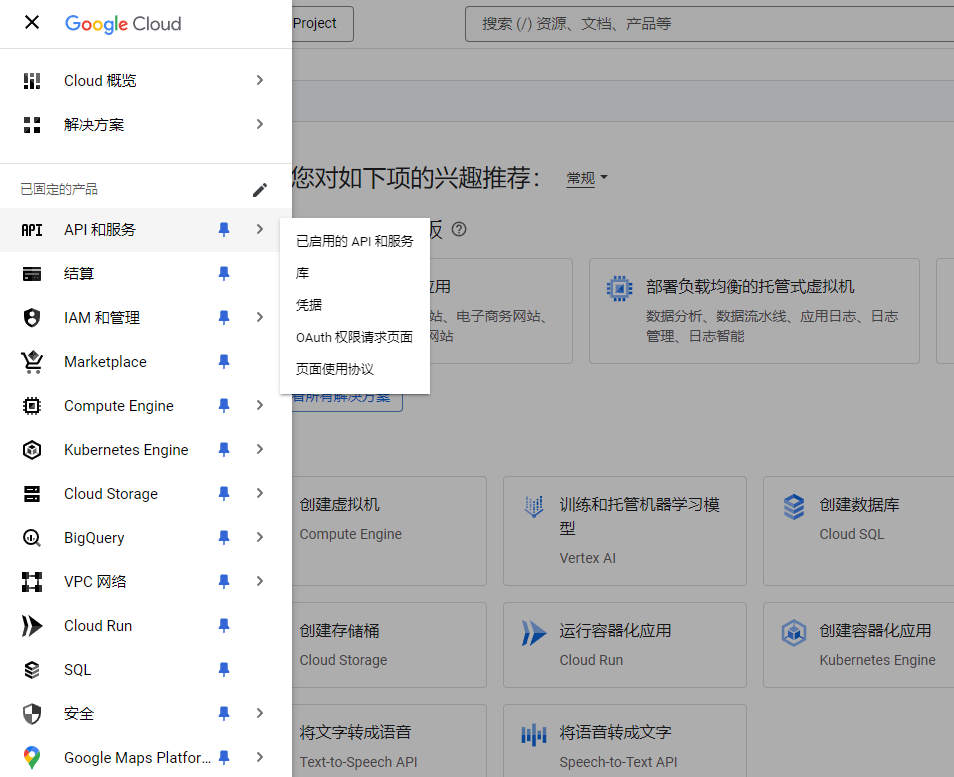Unpin Google Maps Platform from pinned products
The width and height of the screenshot is (954, 777).
tap(224, 757)
